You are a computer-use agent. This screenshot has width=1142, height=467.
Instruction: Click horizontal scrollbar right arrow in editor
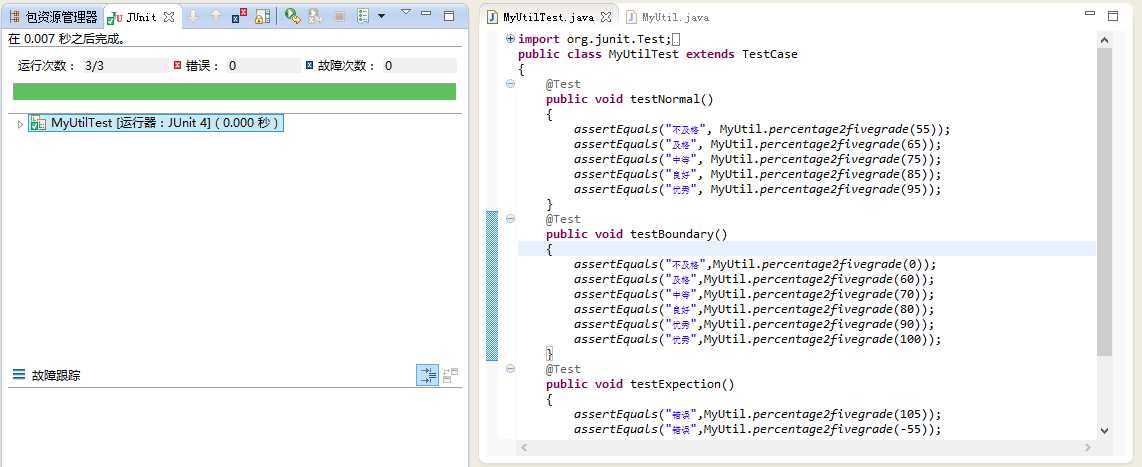(1089, 447)
